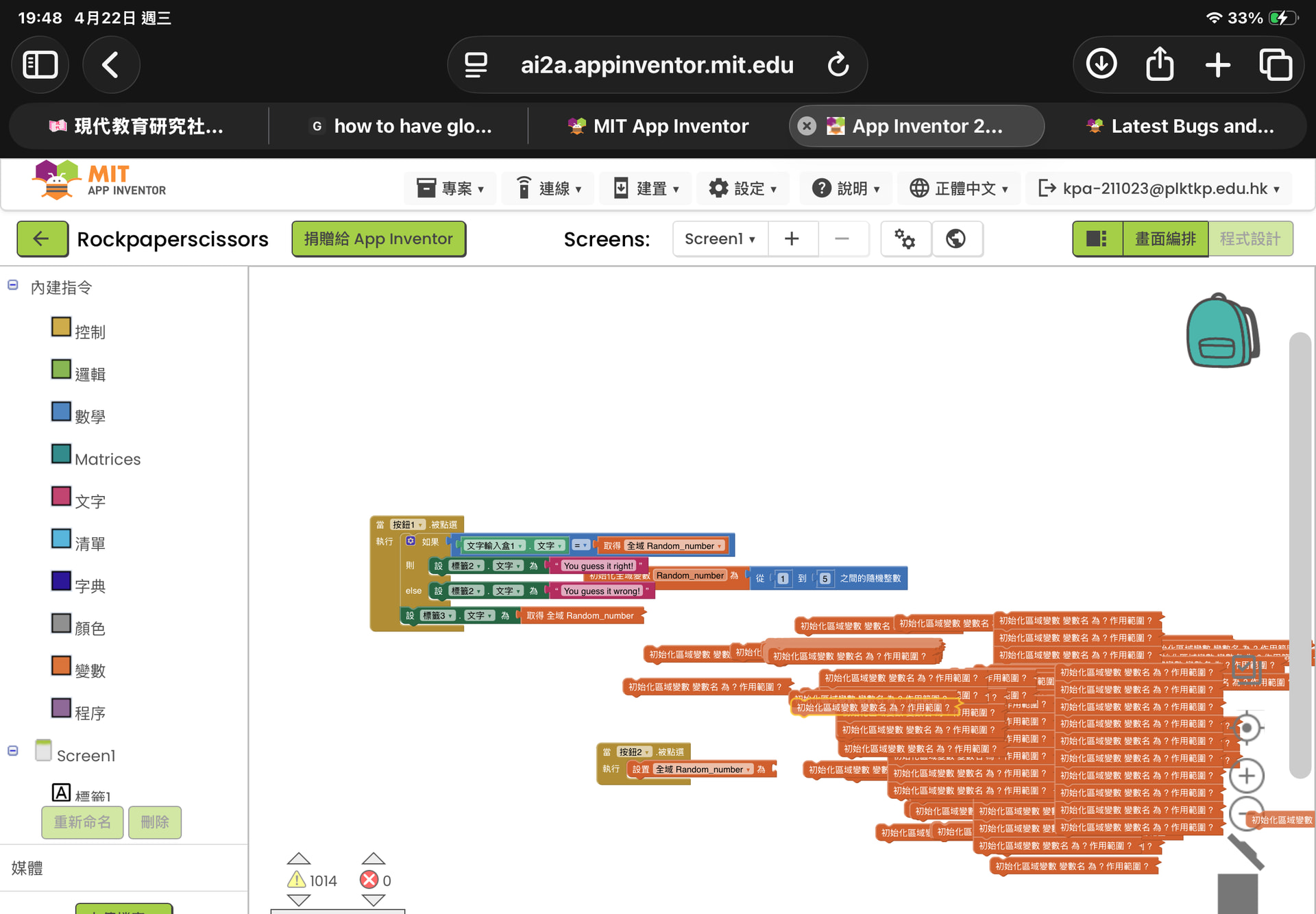
Task: Click the browser download icon
Action: coord(1101,64)
